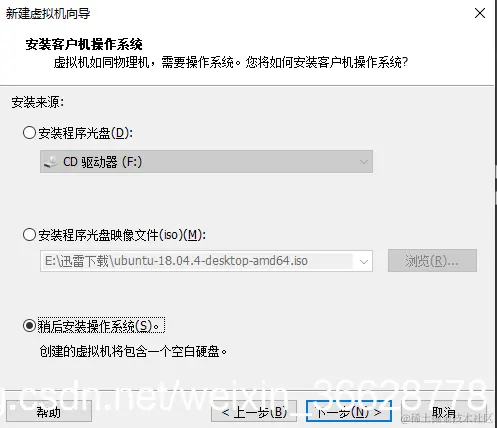Proceed with the 下一步(N) button
The image size is (497, 428).
(x=349, y=412)
